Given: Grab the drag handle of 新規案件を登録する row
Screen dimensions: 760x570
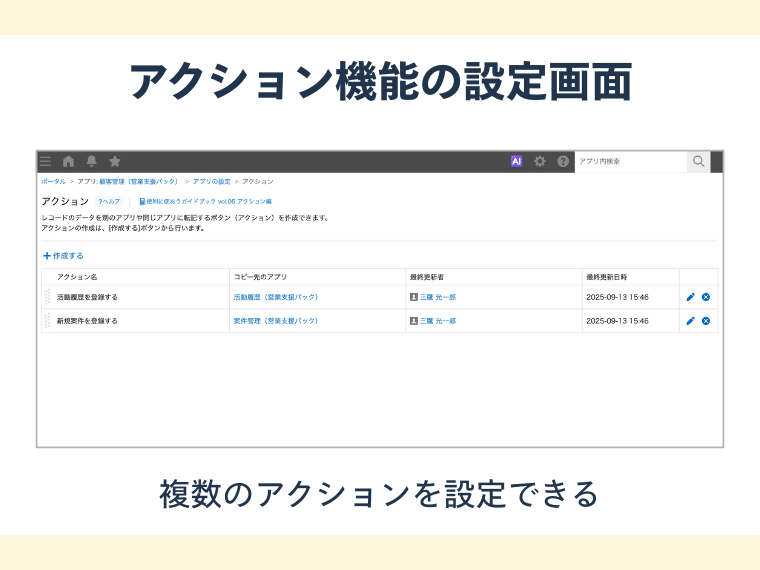Looking at the screenshot, I should click(x=47, y=321).
